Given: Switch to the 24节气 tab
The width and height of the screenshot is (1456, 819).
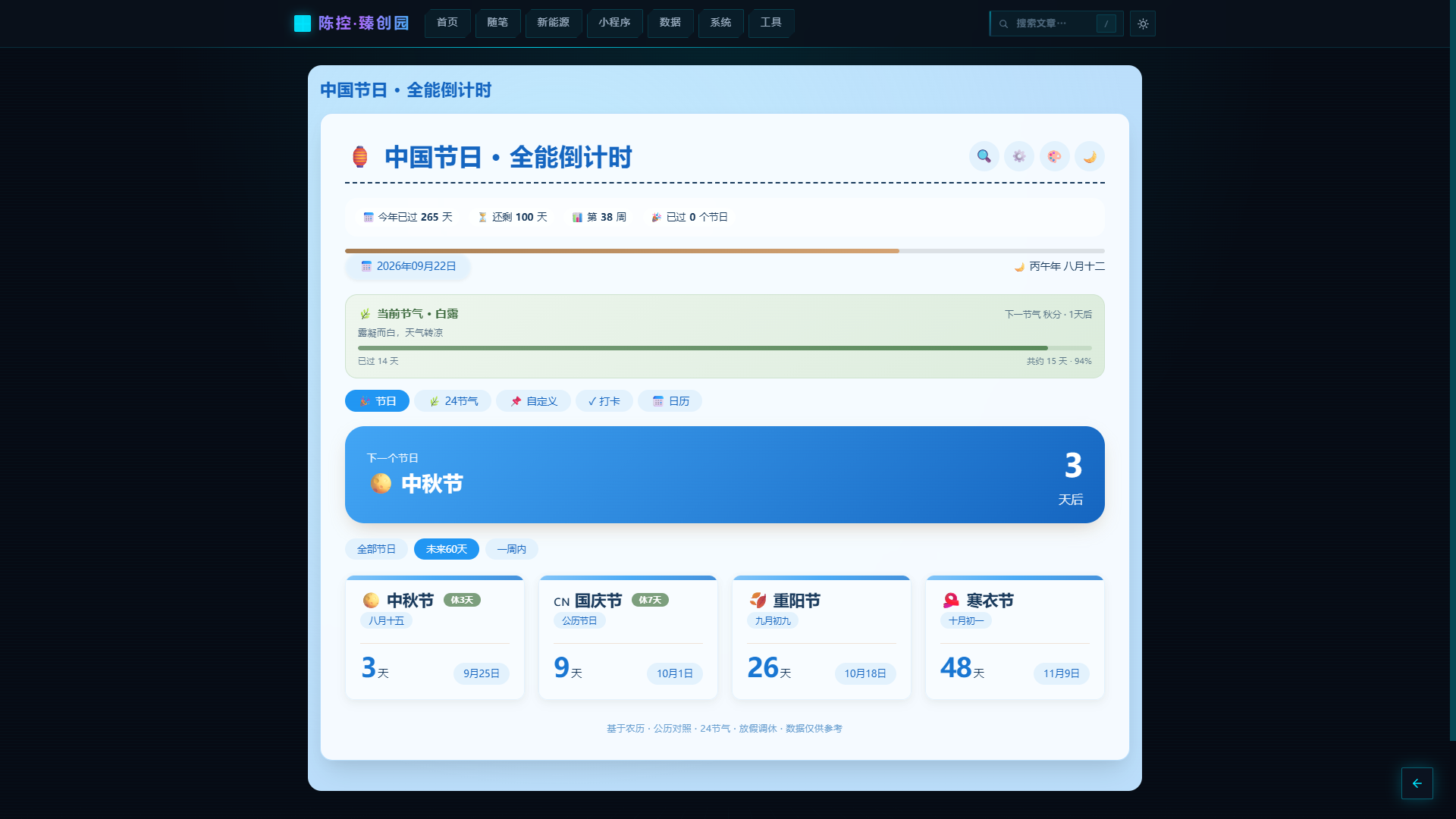Looking at the screenshot, I should pos(453,401).
